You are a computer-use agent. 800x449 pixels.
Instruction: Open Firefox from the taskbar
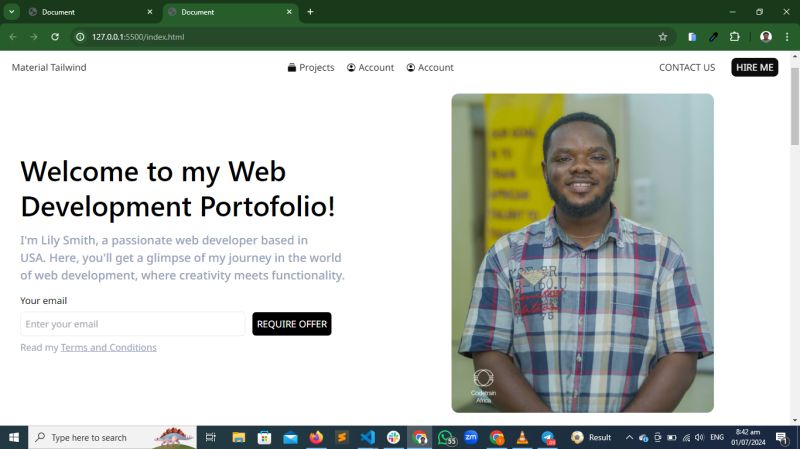pyautogui.click(x=316, y=437)
